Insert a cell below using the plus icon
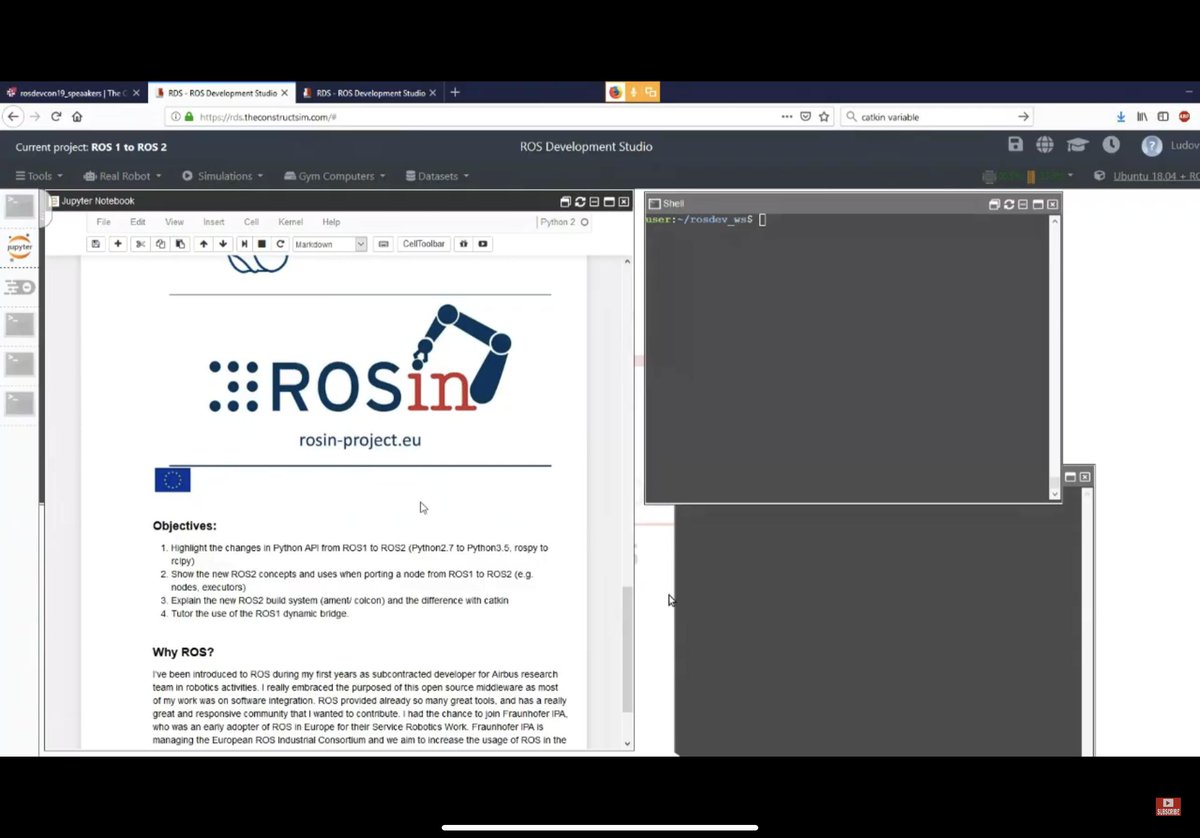This screenshot has width=1200, height=838. [x=118, y=244]
